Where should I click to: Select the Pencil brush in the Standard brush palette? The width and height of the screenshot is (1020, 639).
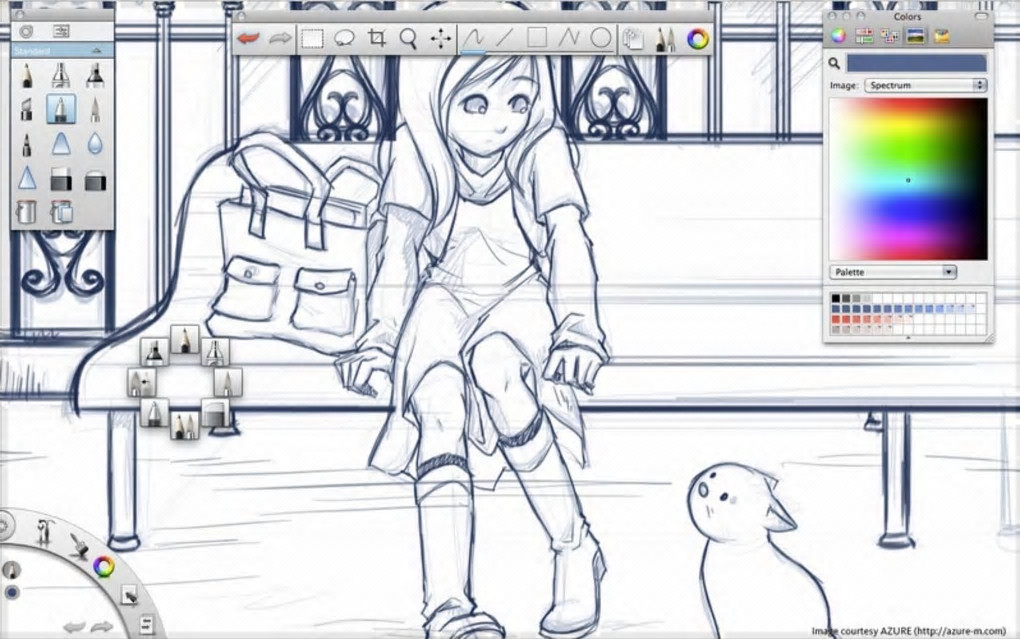[27, 76]
